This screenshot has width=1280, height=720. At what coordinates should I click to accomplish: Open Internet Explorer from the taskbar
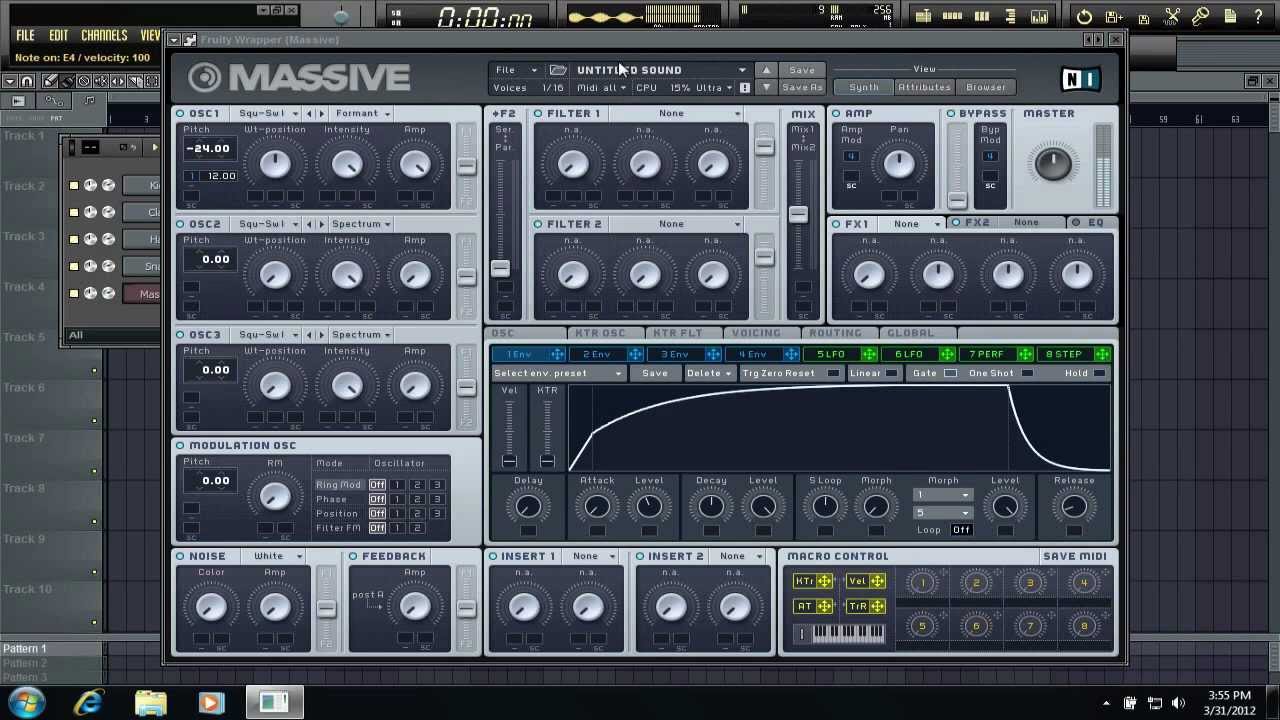point(90,702)
